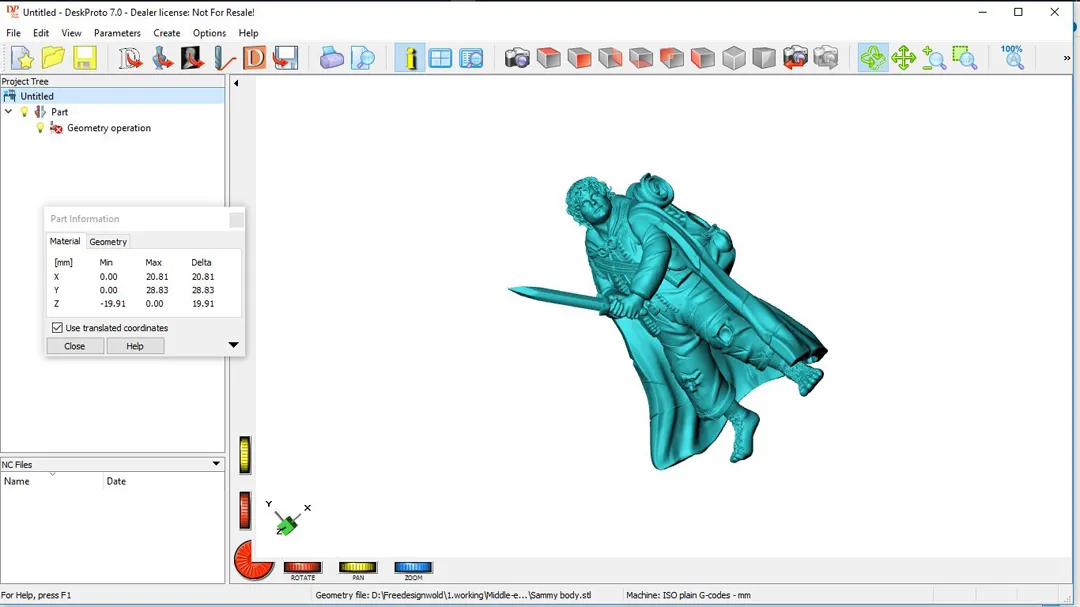Select the cube view with red top face
This screenshot has height=607, width=1080.
click(x=548, y=58)
